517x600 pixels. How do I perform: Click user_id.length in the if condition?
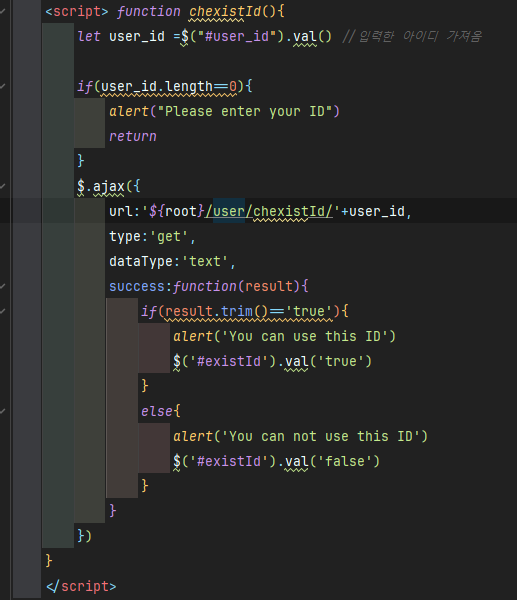tap(157, 86)
